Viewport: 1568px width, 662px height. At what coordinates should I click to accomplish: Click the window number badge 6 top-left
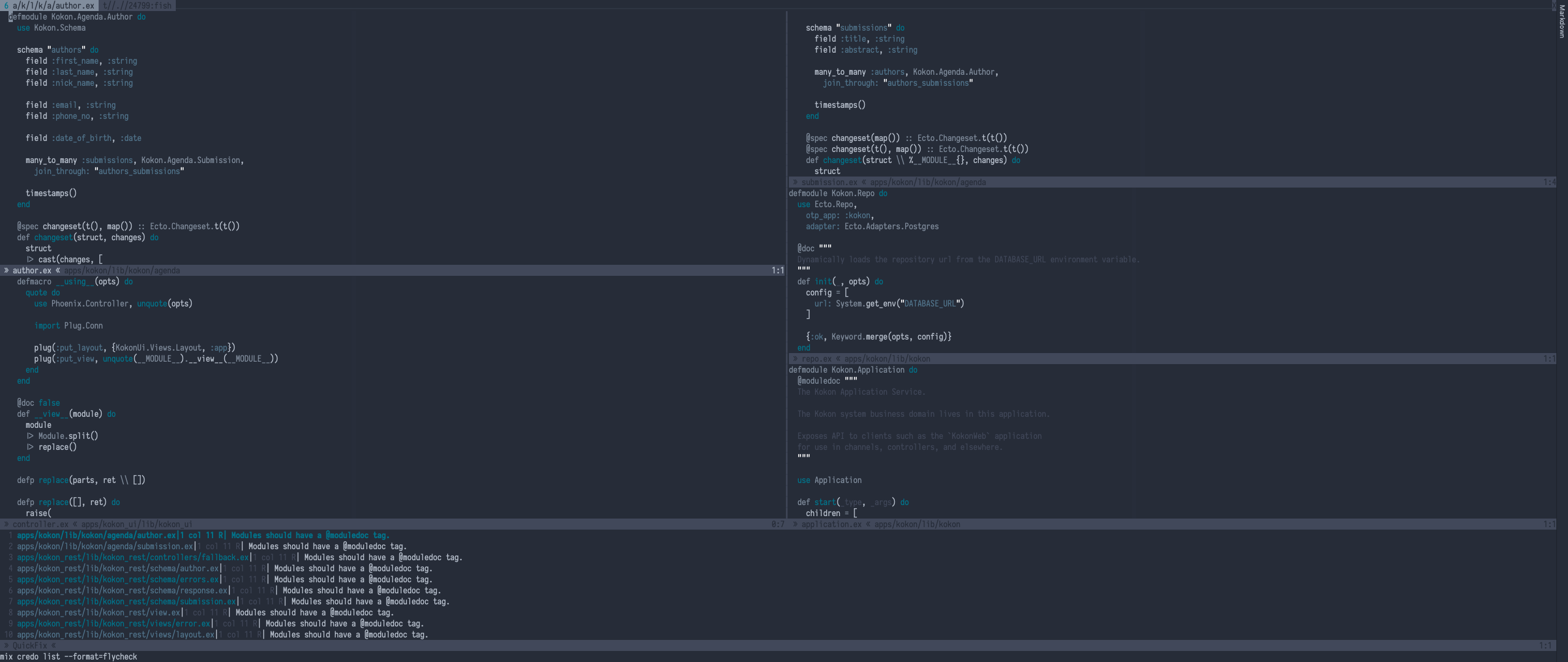coord(6,6)
